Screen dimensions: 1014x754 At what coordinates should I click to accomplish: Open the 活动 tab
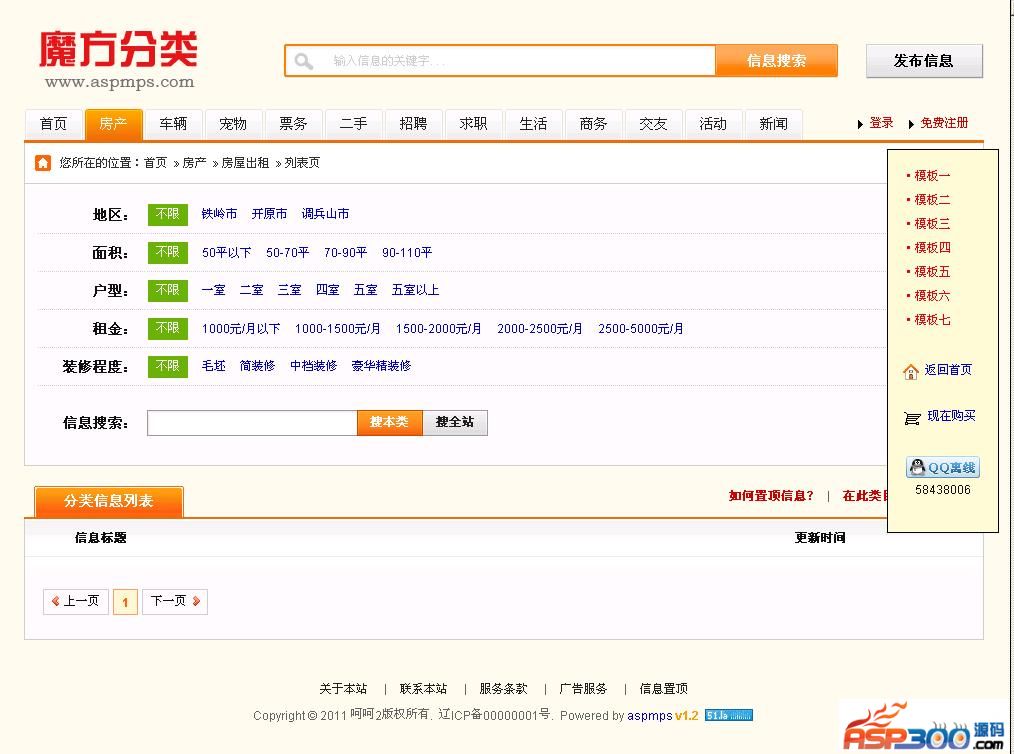[x=713, y=124]
